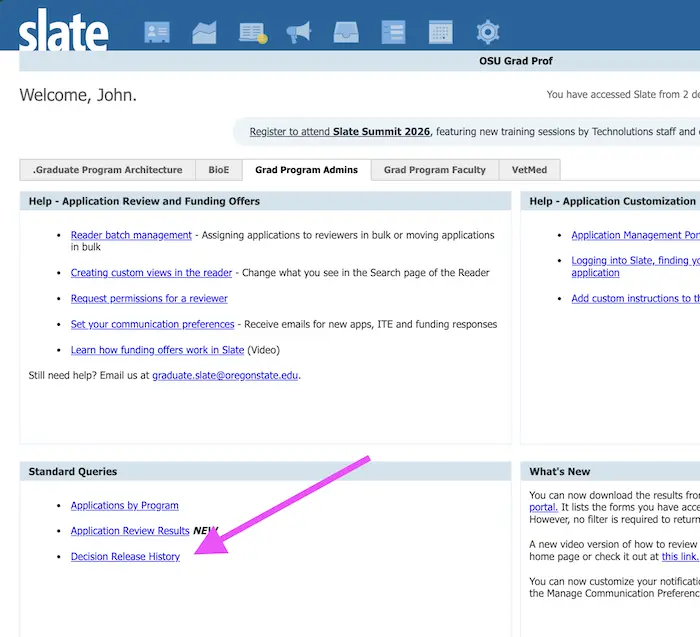Select the Grad Program Admins tab

(x=307, y=170)
